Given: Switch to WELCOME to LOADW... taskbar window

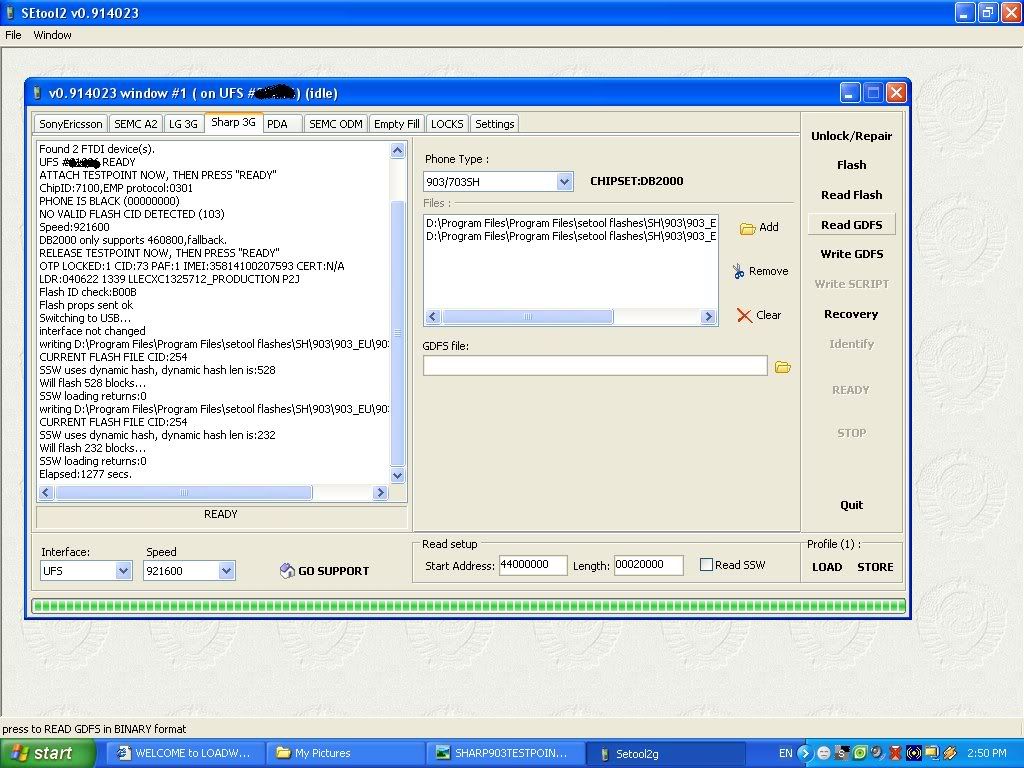Looking at the screenshot, I should (184, 753).
